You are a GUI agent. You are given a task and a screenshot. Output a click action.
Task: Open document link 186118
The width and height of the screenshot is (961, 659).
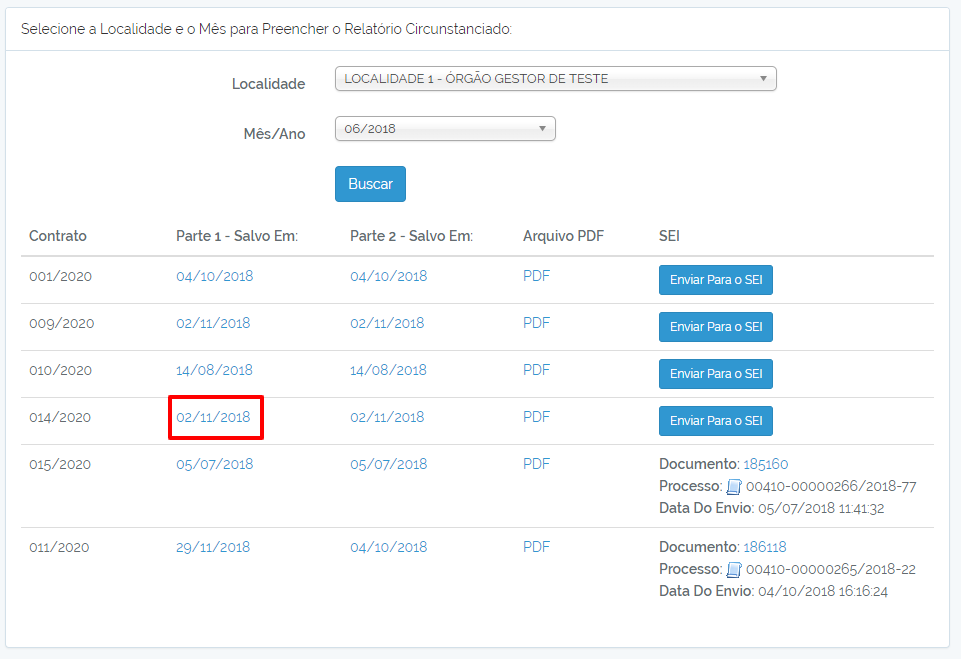pos(764,547)
